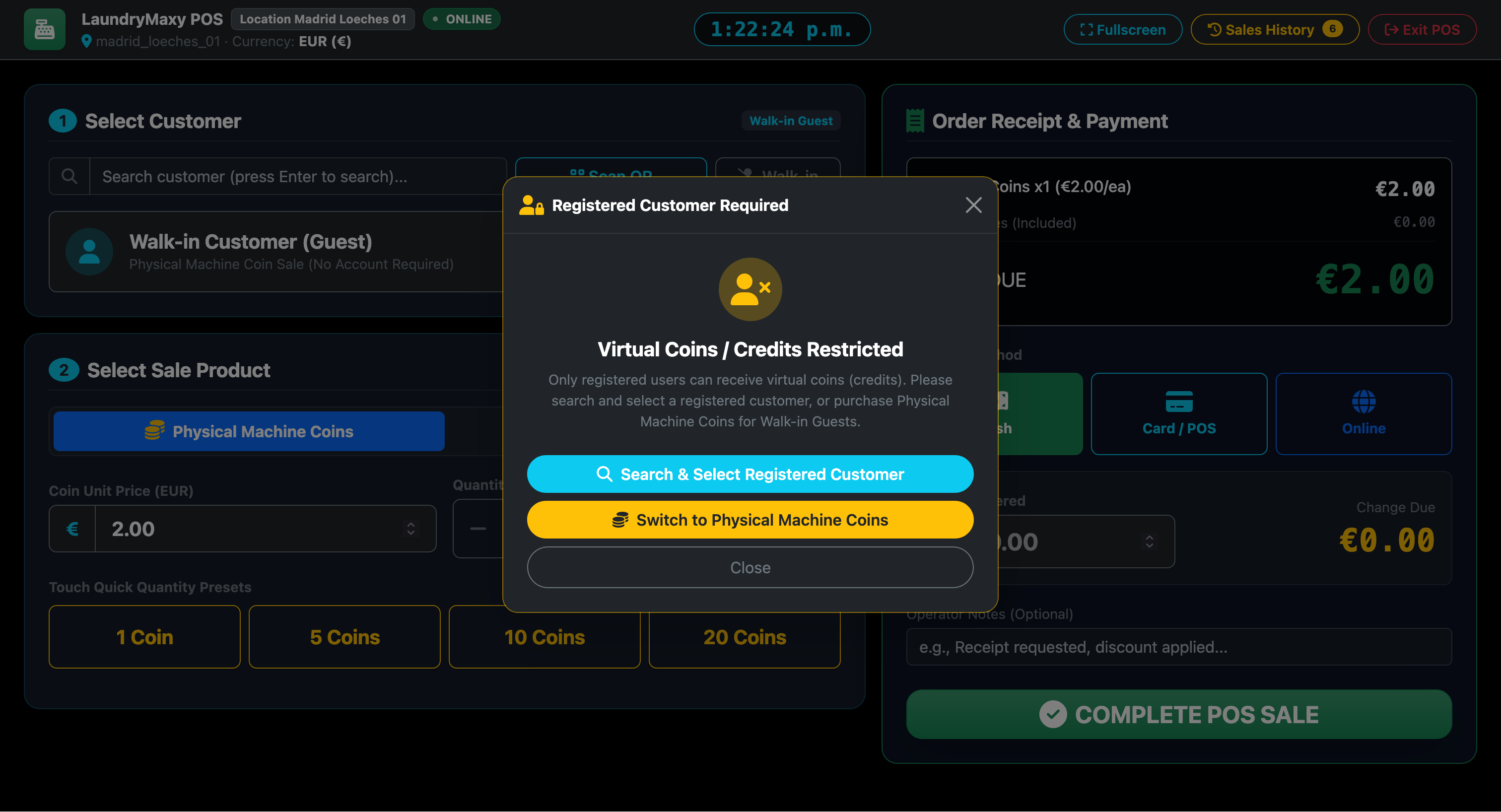Click the locked-user icon in the dialog header
Viewport: 1501px width, 812px height.
[x=531, y=205]
